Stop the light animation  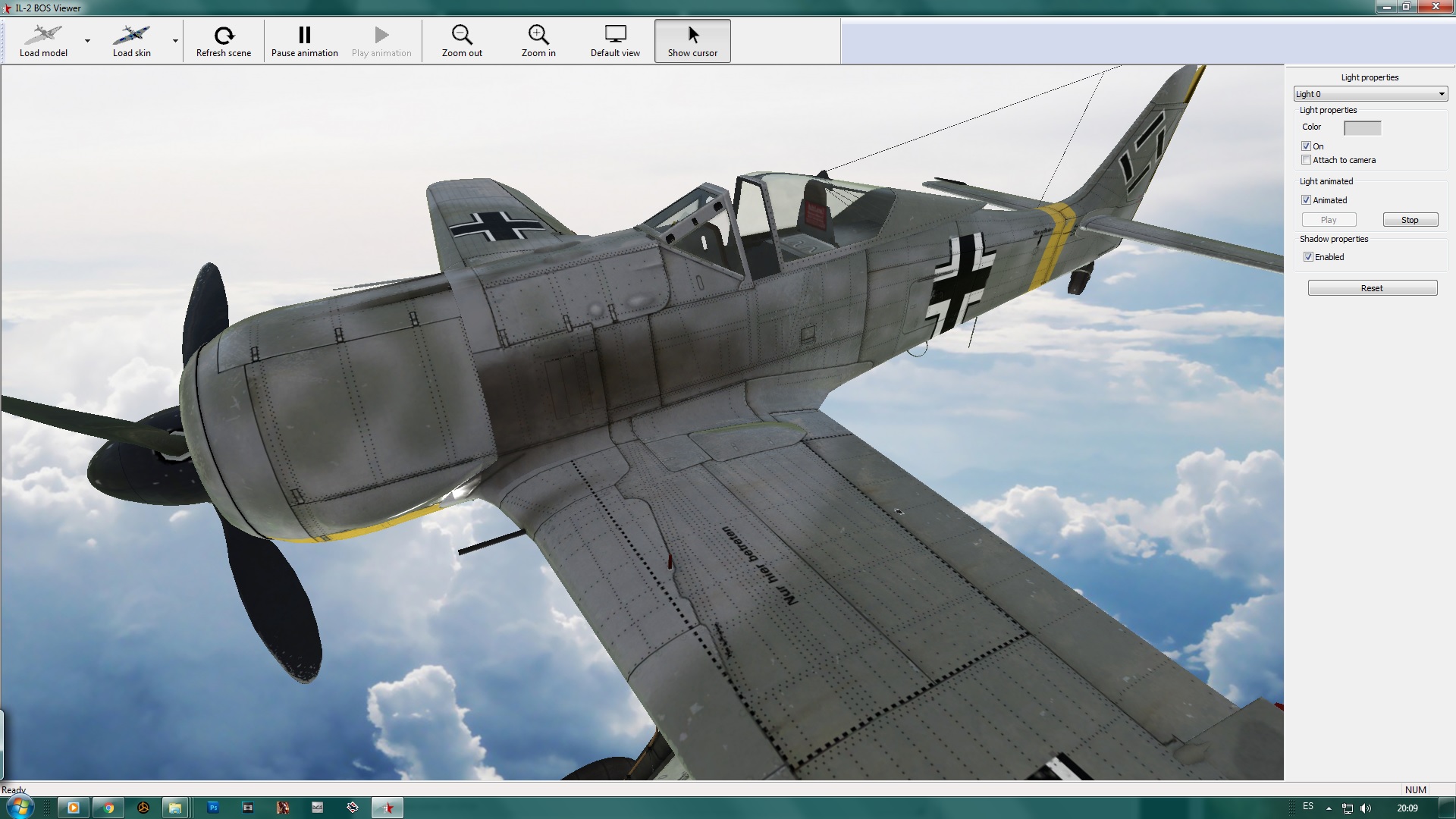[1410, 220]
